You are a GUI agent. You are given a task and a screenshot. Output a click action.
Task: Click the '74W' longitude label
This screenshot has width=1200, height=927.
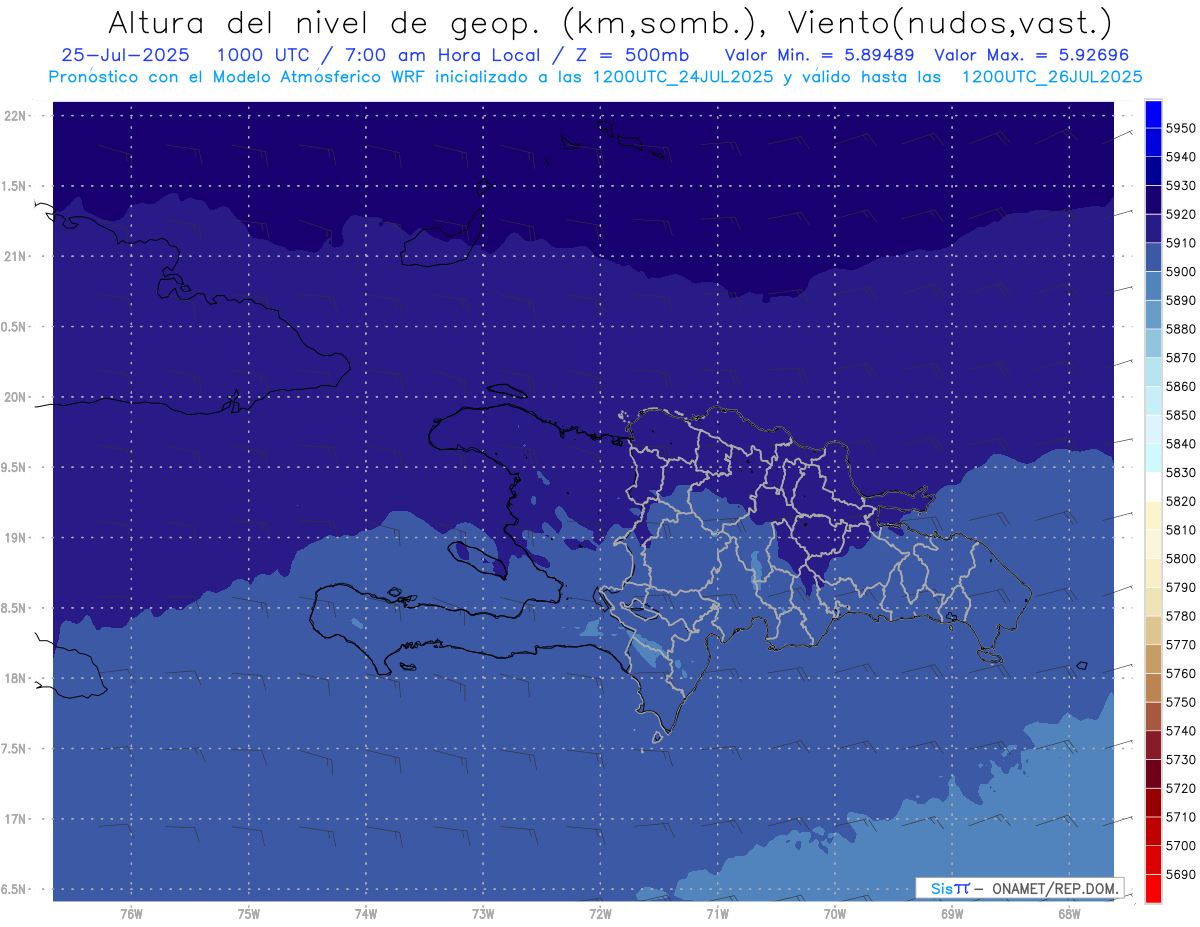pos(366,914)
